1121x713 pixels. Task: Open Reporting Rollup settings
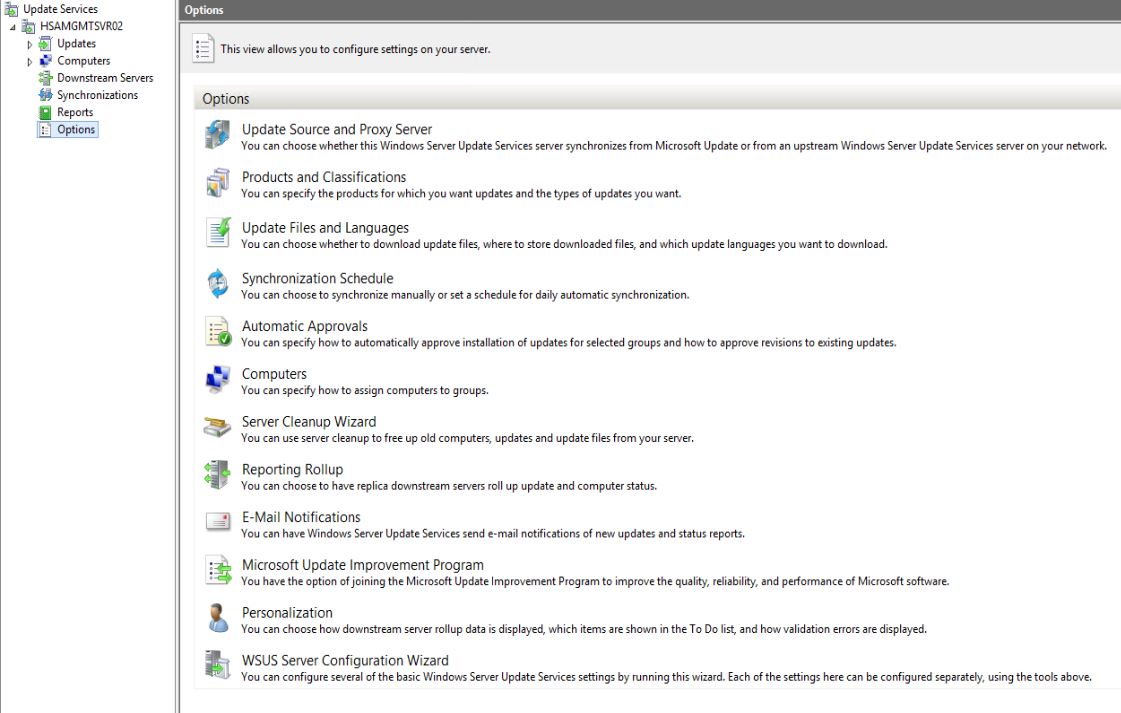coord(292,470)
